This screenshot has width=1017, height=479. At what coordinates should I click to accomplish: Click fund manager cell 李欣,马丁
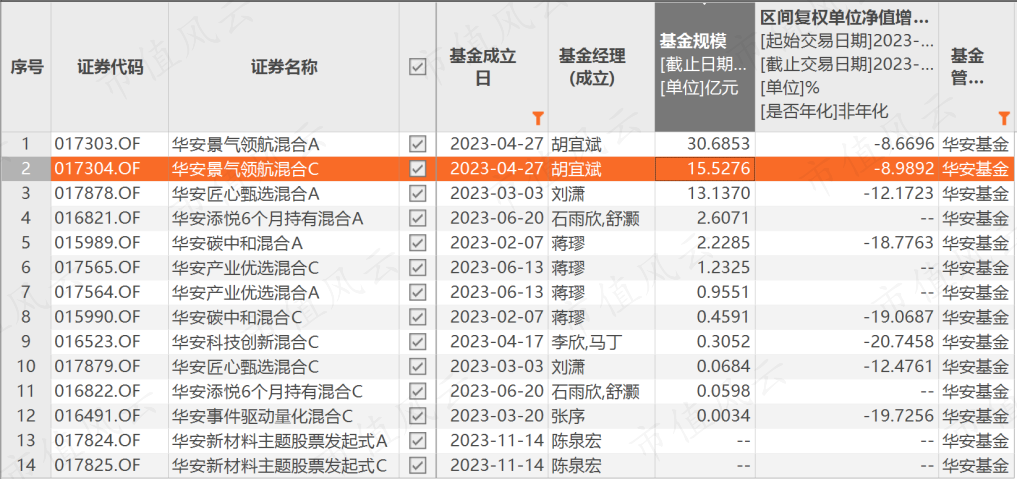click(587, 342)
